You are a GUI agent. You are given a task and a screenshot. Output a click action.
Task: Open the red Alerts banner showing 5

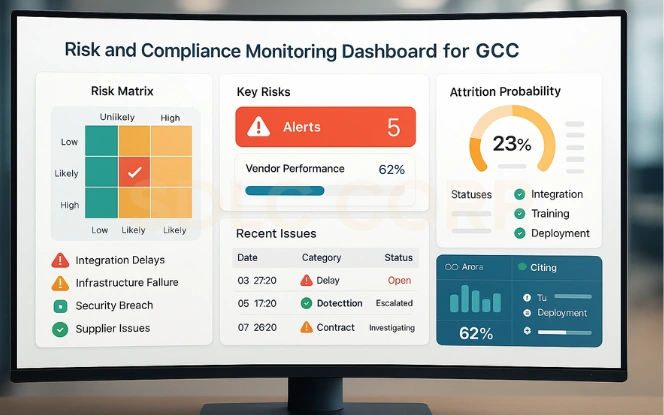[x=325, y=127]
